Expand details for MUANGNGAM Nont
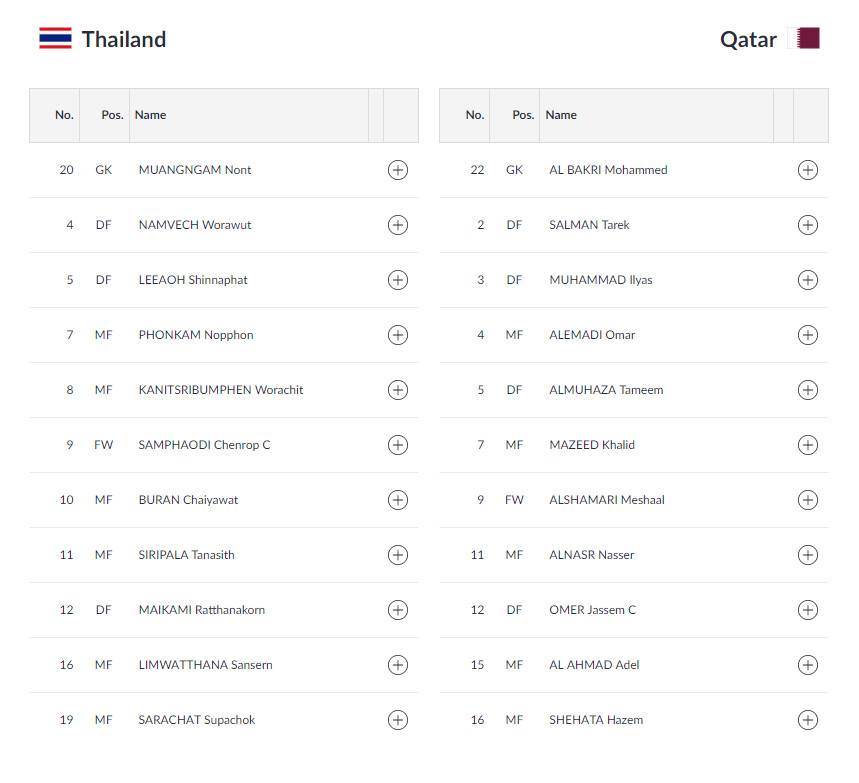Image resolution: width=859 pixels, height=783 pixels. (398, 170)
